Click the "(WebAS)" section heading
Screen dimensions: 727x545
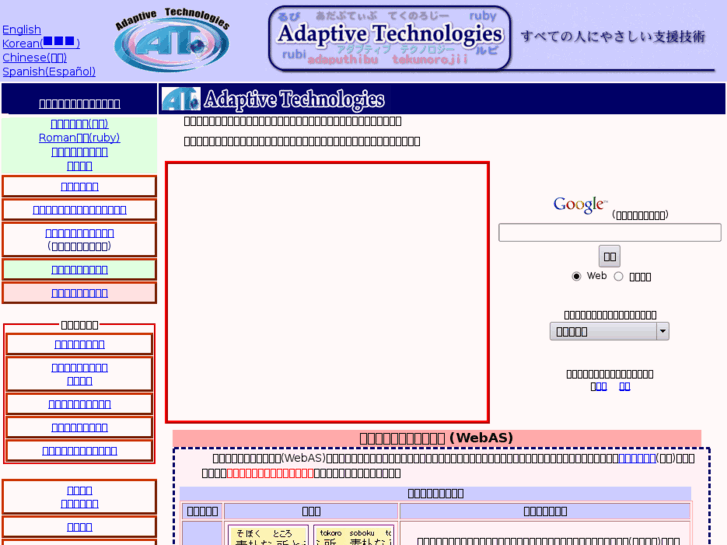click(436, 438)
